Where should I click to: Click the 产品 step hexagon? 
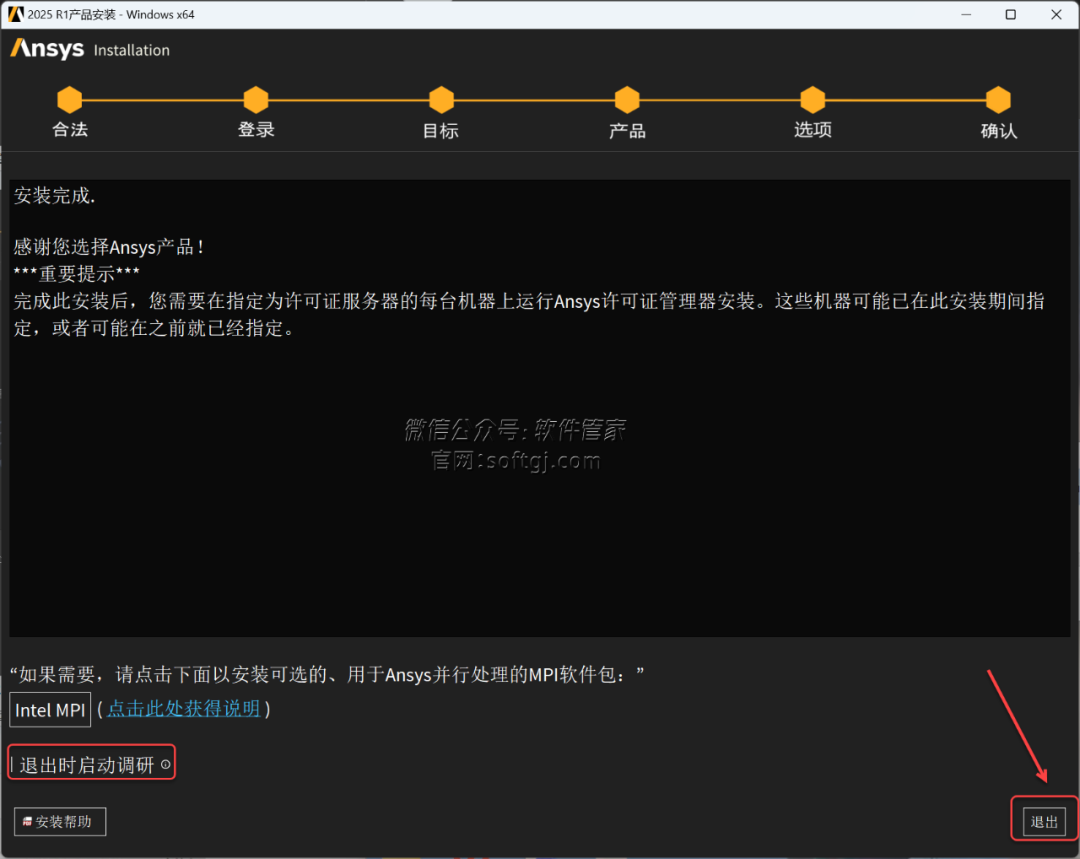coord(627,100)
